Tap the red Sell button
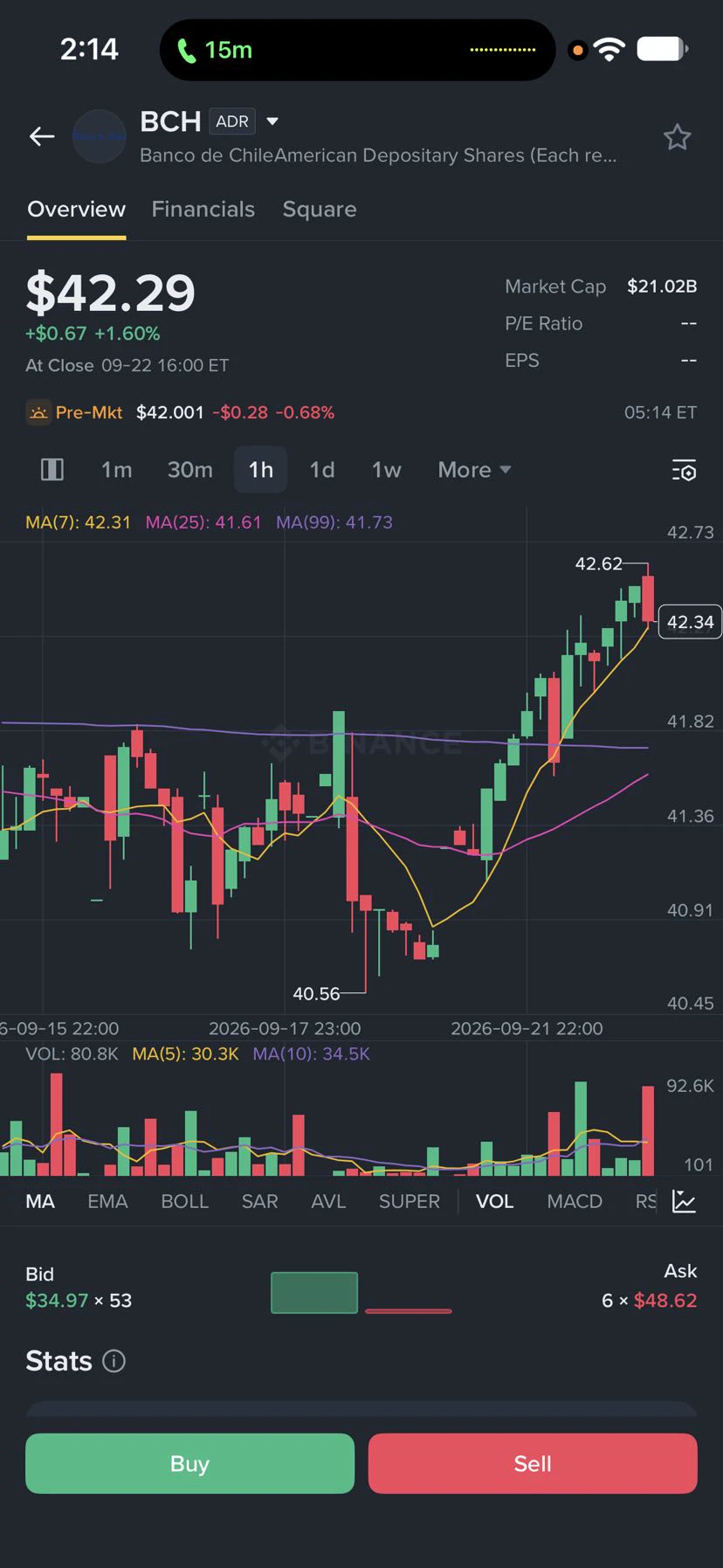The width and height of the screenshot is (723, 1568). tap(533, 1463)
